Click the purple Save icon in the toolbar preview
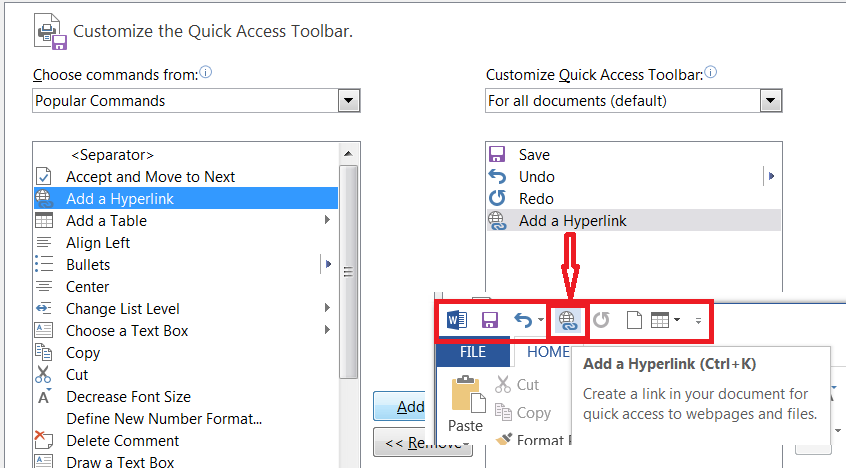Image resolution: width=846 pixels, height=468 pixels. click(x=490, y=320)
